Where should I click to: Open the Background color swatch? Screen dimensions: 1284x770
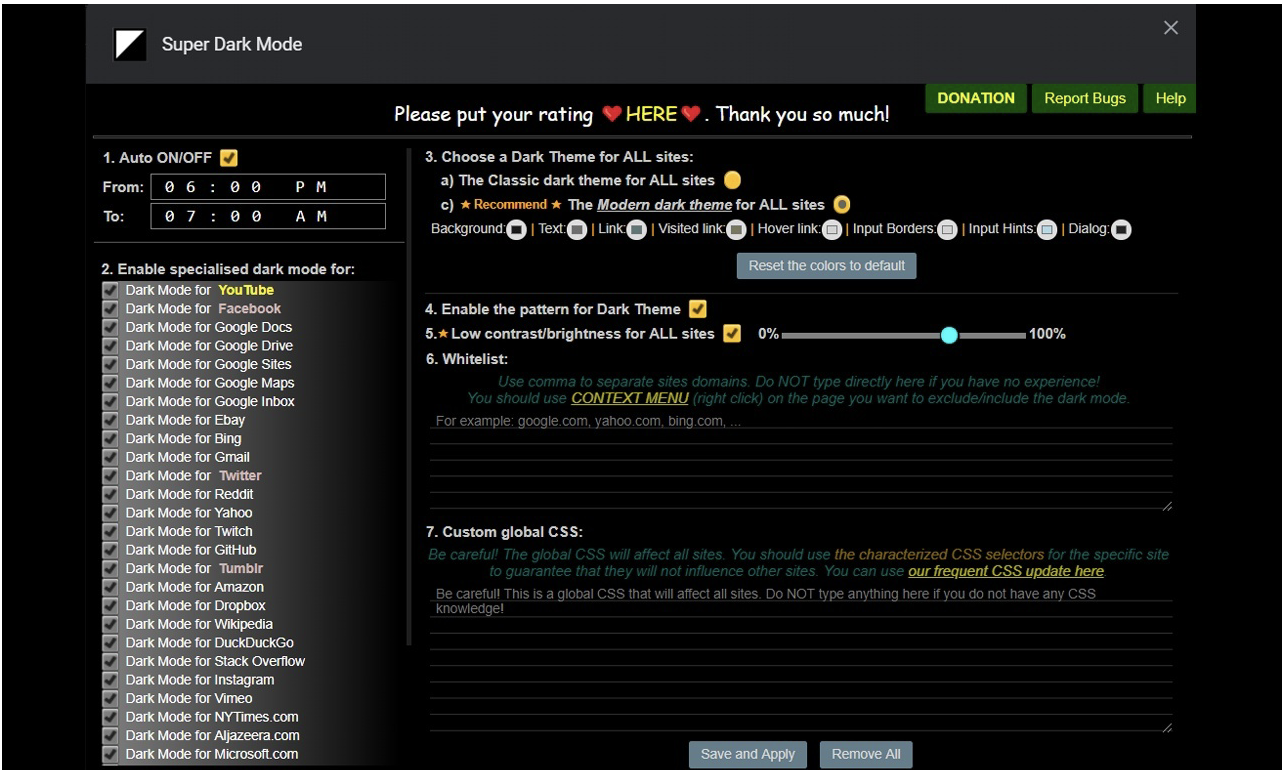tap(517, 230)
